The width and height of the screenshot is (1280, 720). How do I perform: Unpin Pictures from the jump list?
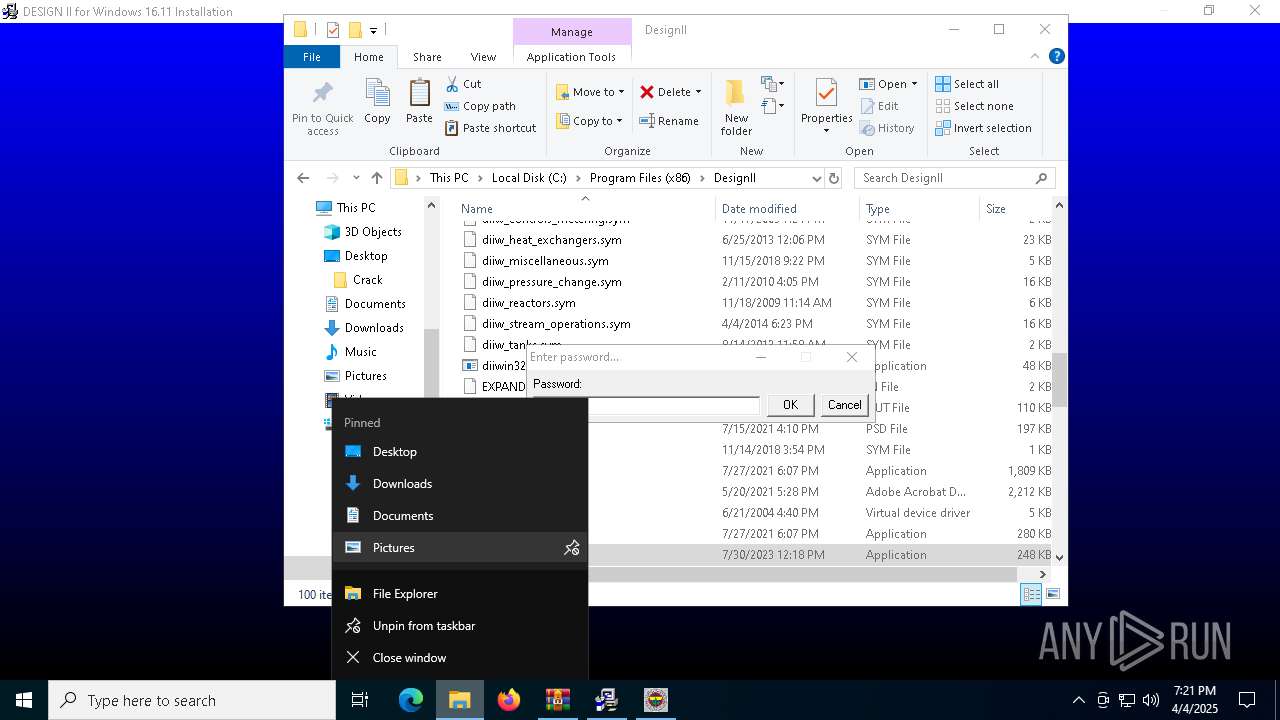pyautogui.click(x=571, y=548)
